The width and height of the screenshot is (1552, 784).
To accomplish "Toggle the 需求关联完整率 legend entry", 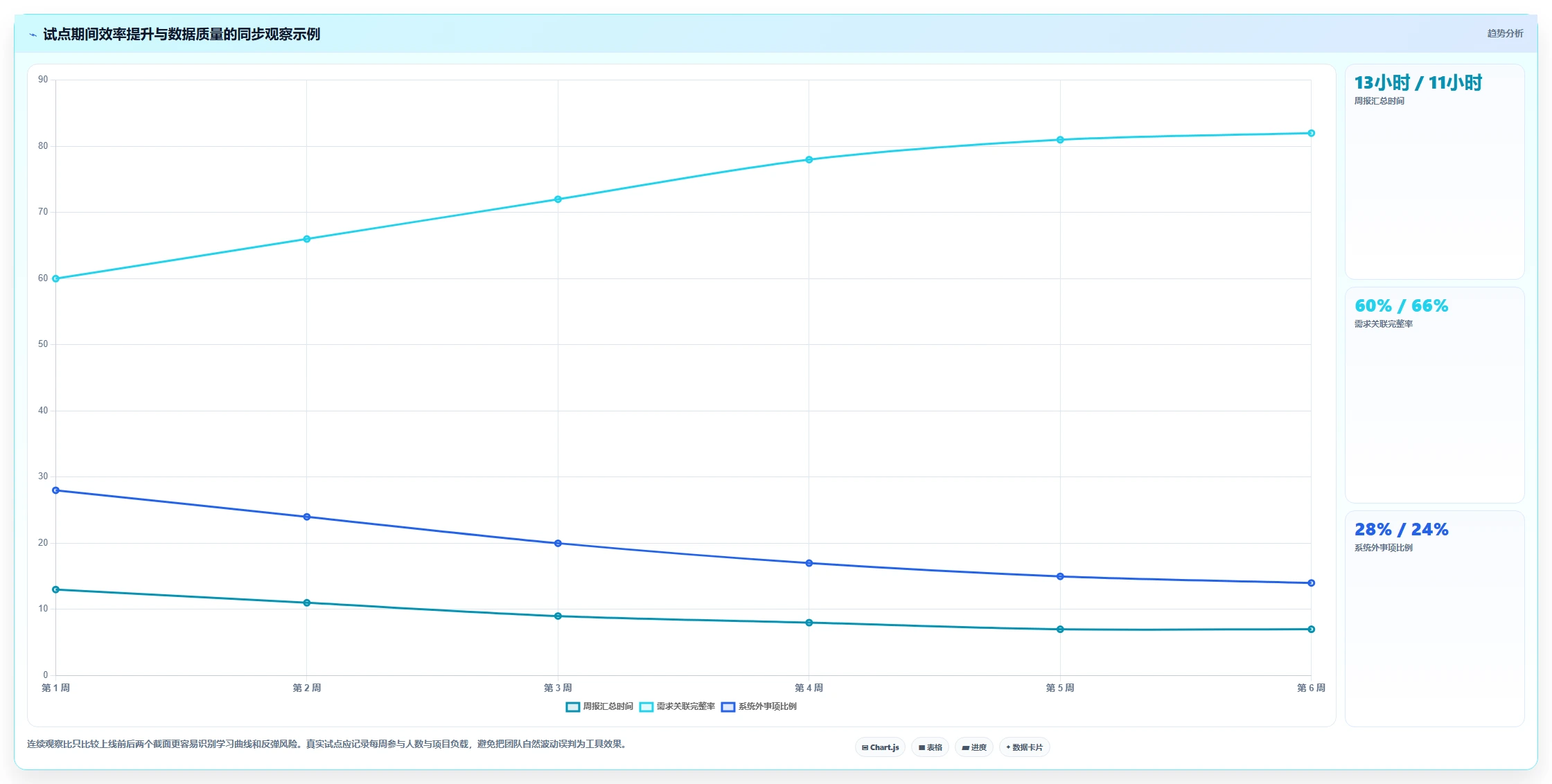I will pos(677,706).
